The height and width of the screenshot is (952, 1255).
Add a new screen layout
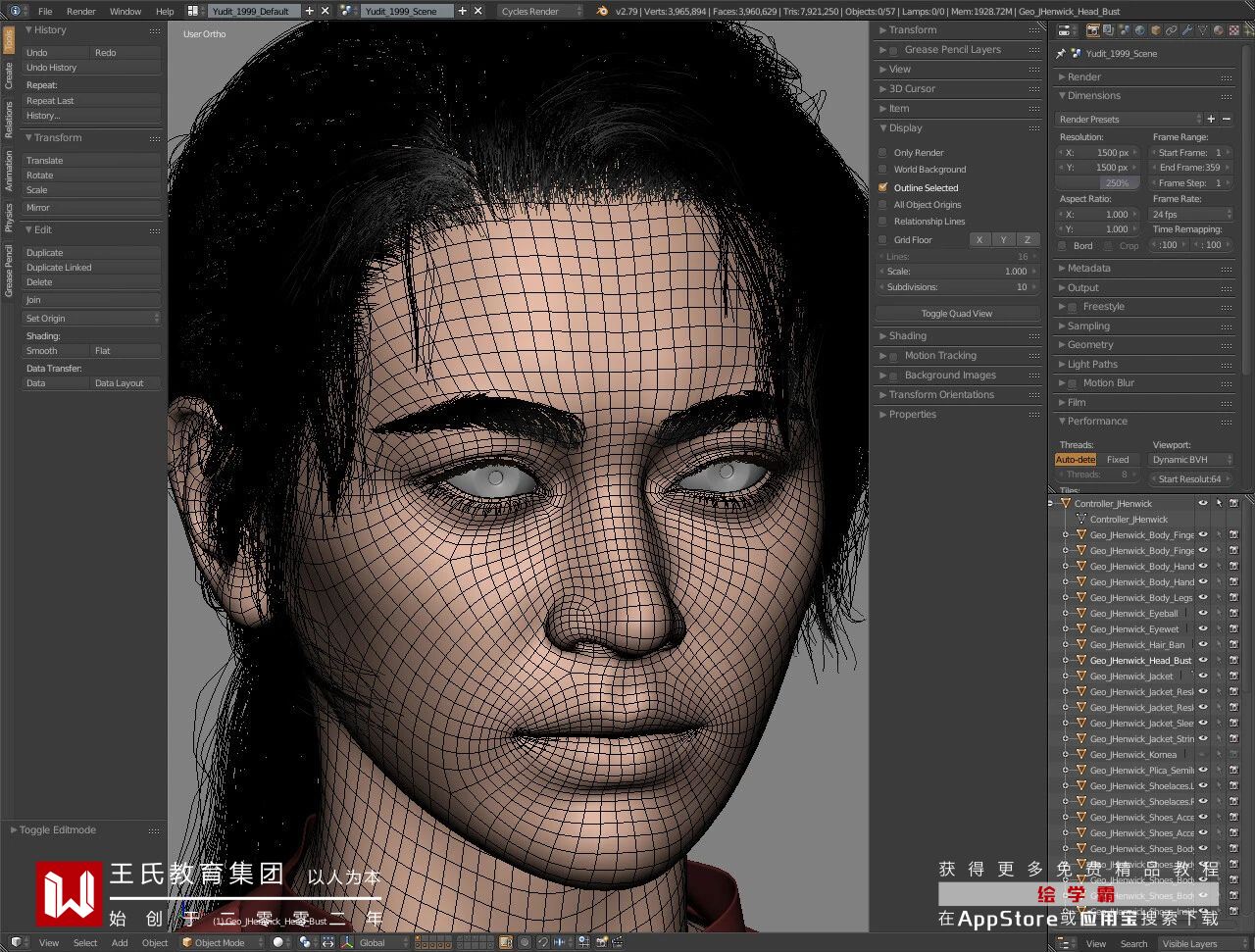(x=310, y=11)
